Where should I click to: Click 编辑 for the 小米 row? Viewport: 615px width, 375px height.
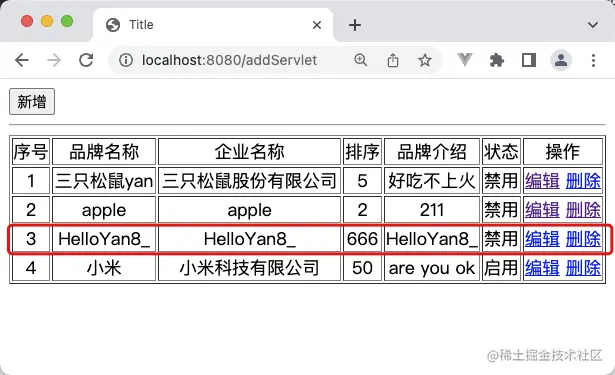tap(542, 268)
